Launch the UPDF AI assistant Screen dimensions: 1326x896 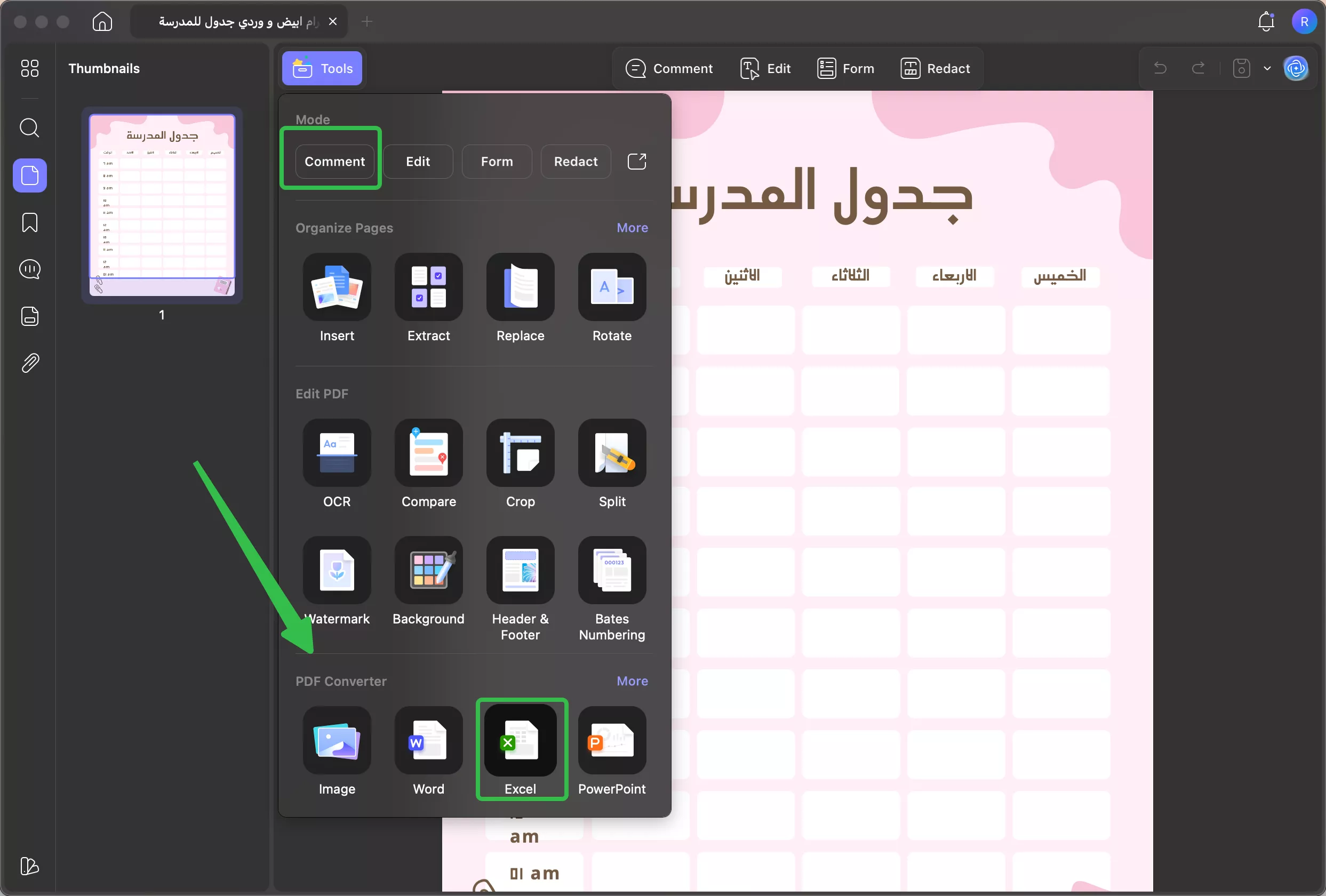coord(1296,68)
